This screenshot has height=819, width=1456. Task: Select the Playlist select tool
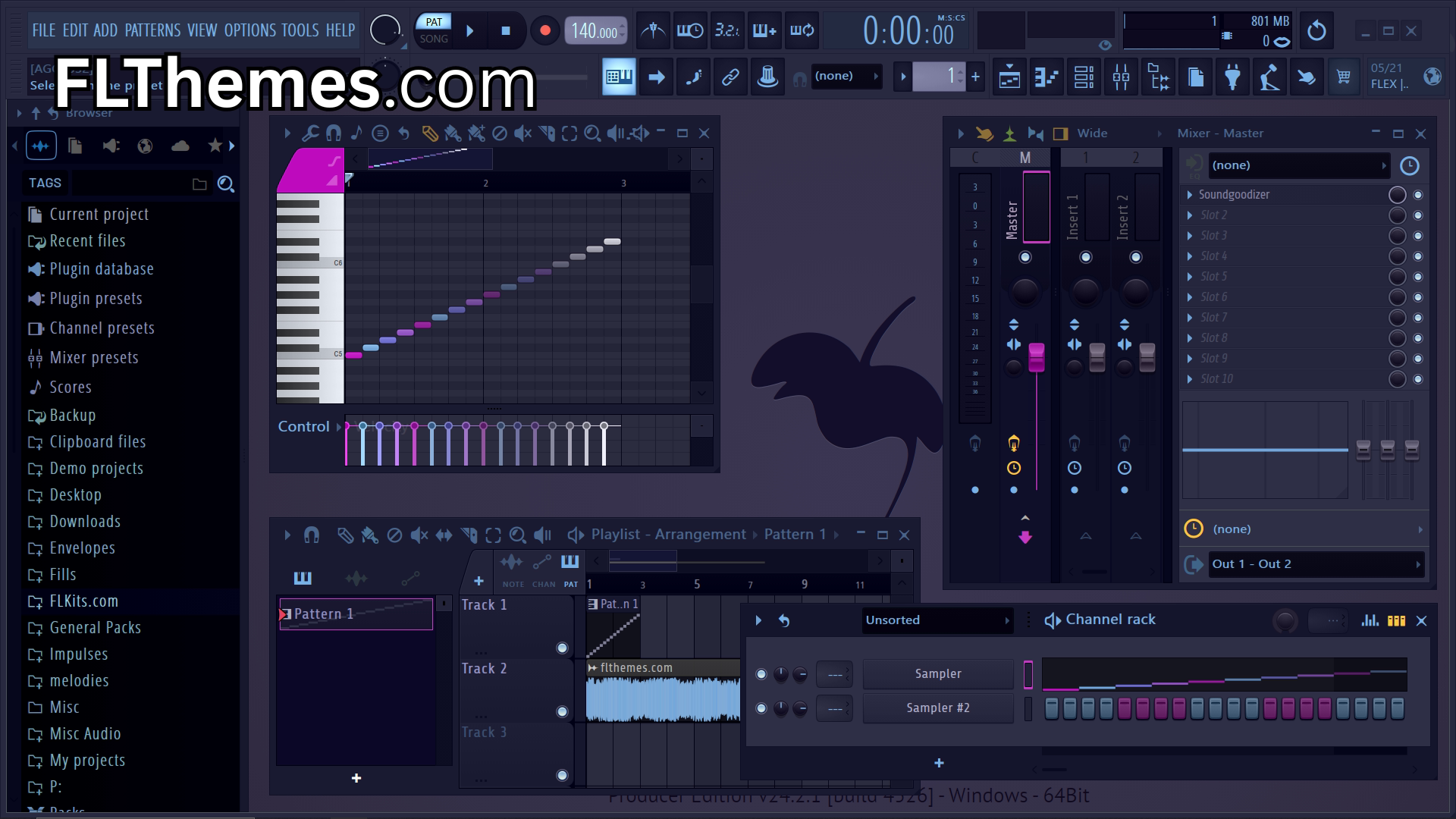coord(493,535)
